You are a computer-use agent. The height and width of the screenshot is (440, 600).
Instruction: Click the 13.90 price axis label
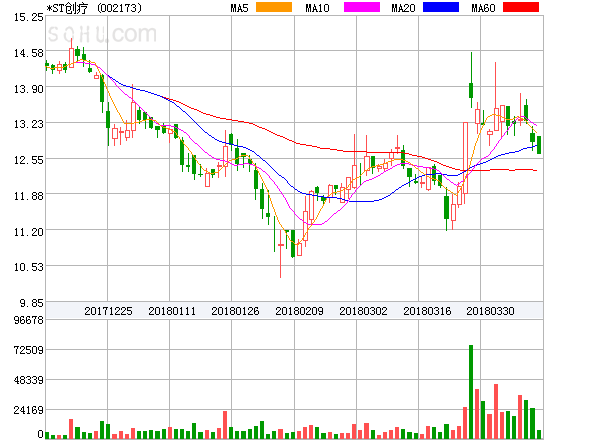coord(29,89)
